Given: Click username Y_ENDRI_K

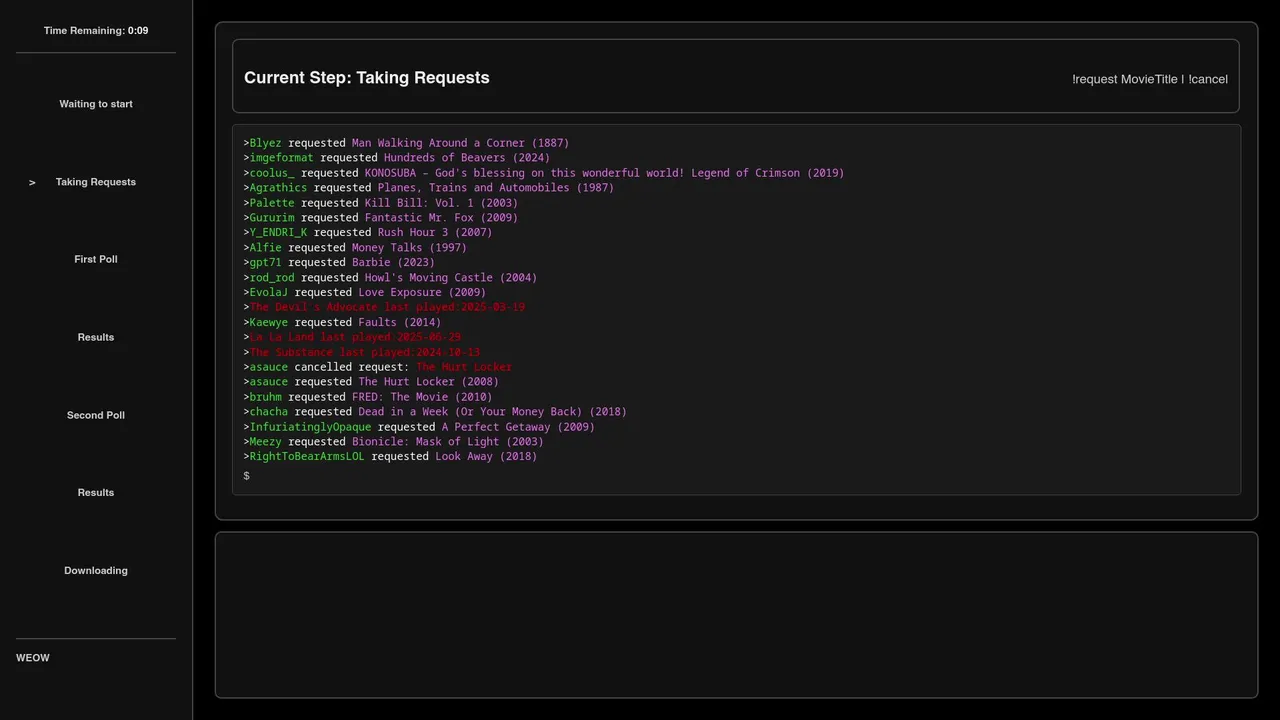Looking at the screenshot, I should pyautogui.click(x=279, y=233).
